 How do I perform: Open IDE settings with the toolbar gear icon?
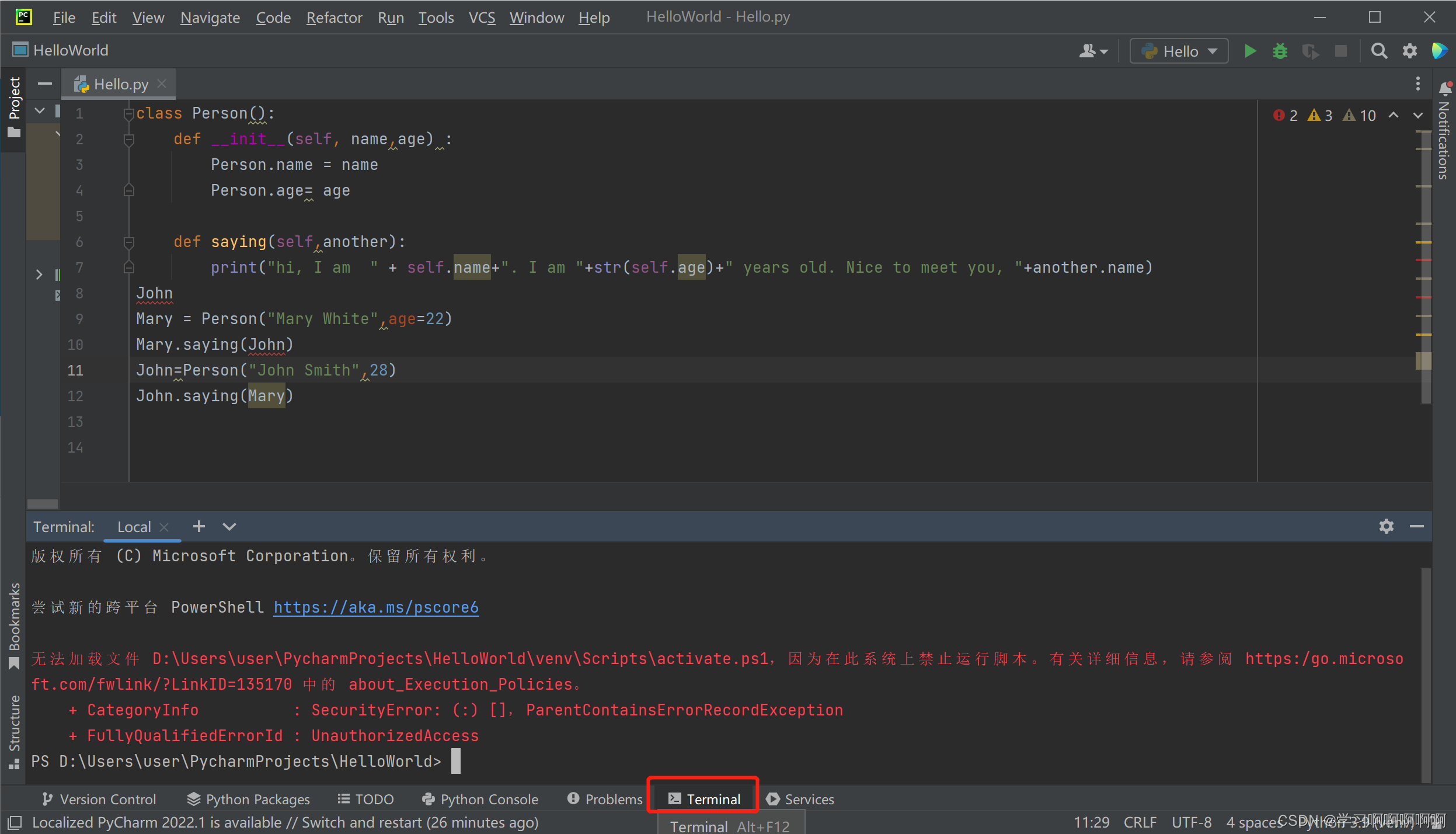click(1410, 51)
